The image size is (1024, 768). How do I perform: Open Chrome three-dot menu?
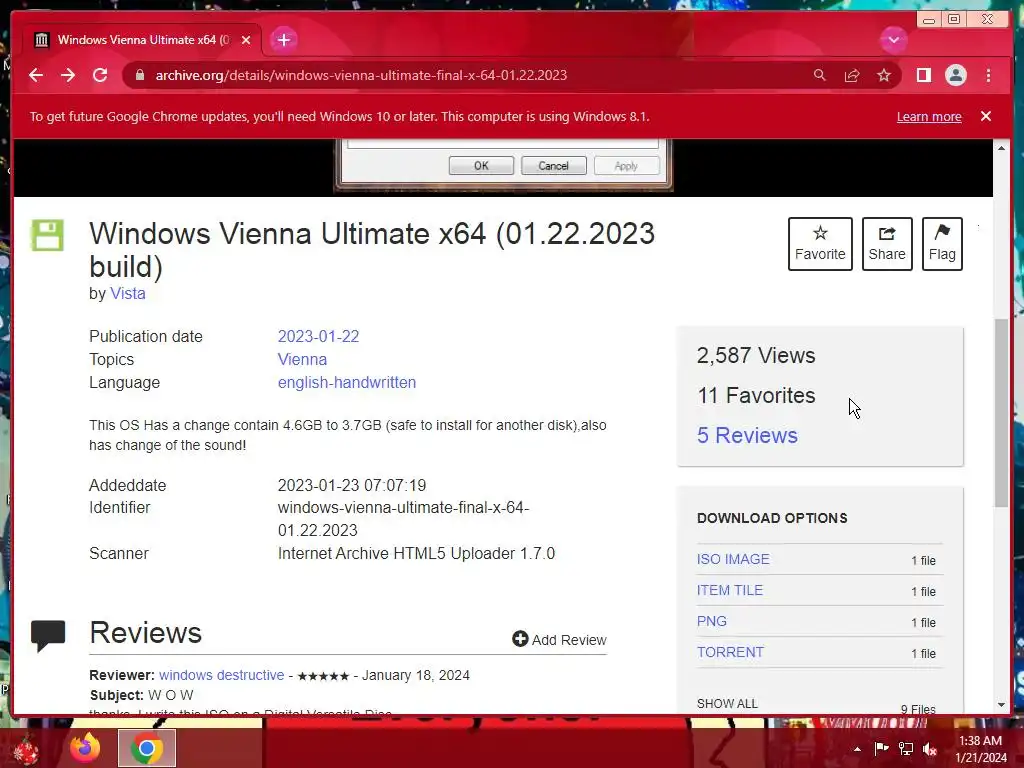pyautogui.click(x=988, y=75)
